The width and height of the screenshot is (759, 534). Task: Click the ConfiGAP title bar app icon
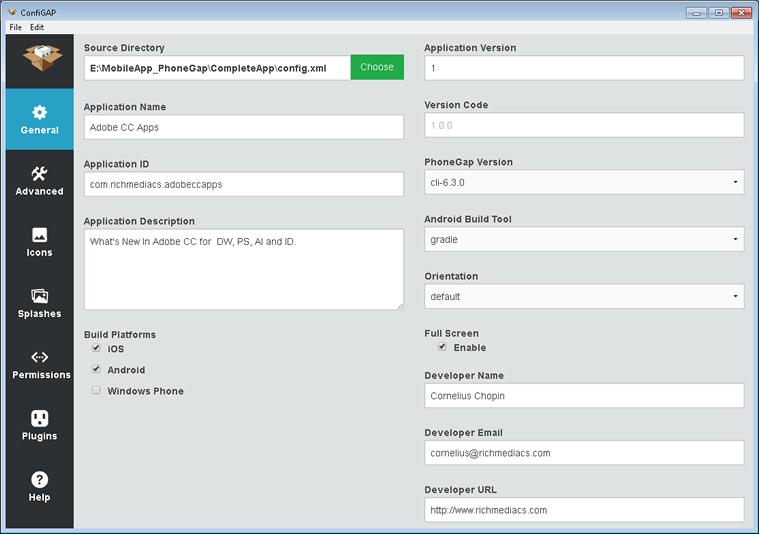pyautogui.click(x=13, y=12)
